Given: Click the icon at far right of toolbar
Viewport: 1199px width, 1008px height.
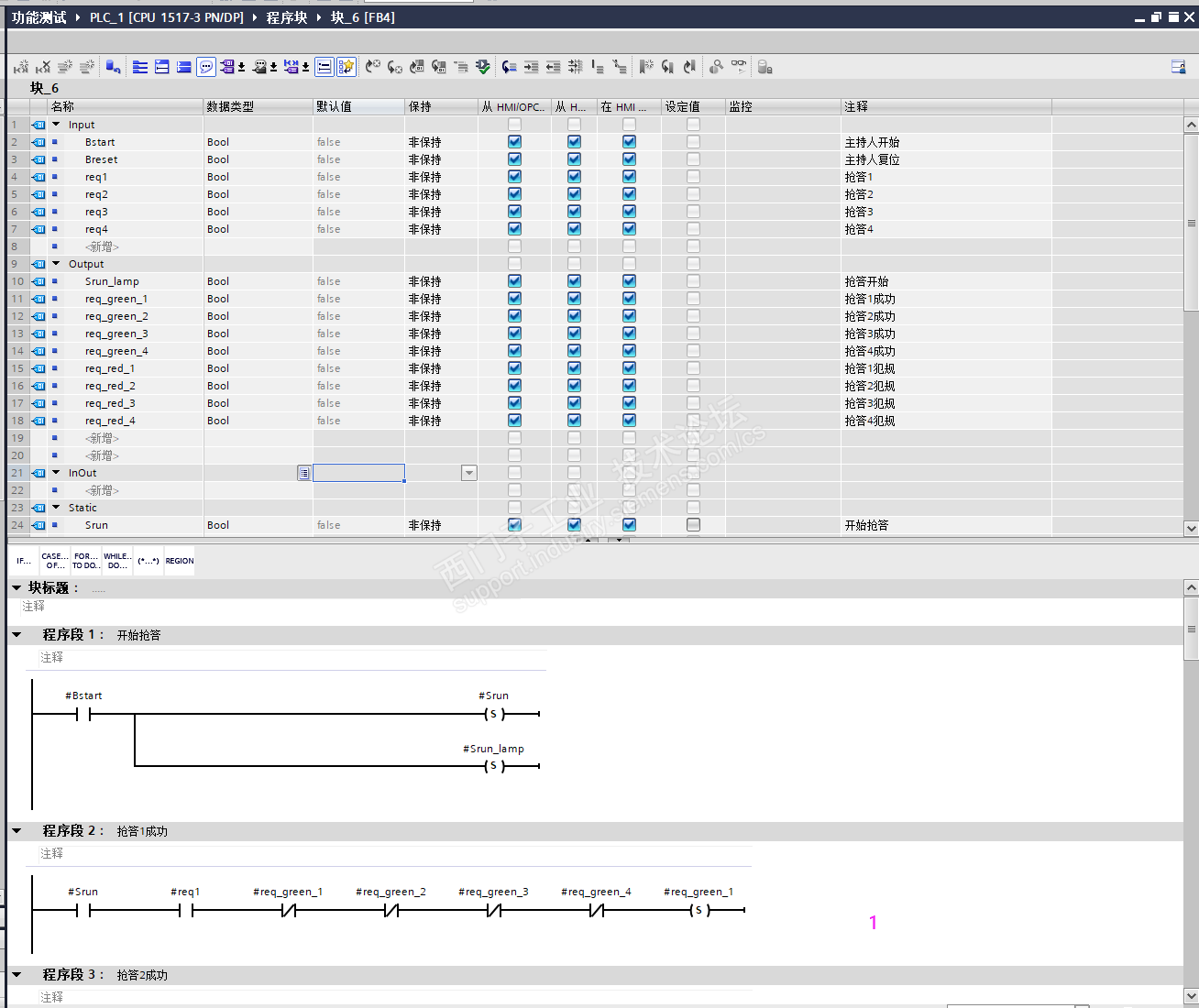Looking at the screenshot, I should point(1178,67).
